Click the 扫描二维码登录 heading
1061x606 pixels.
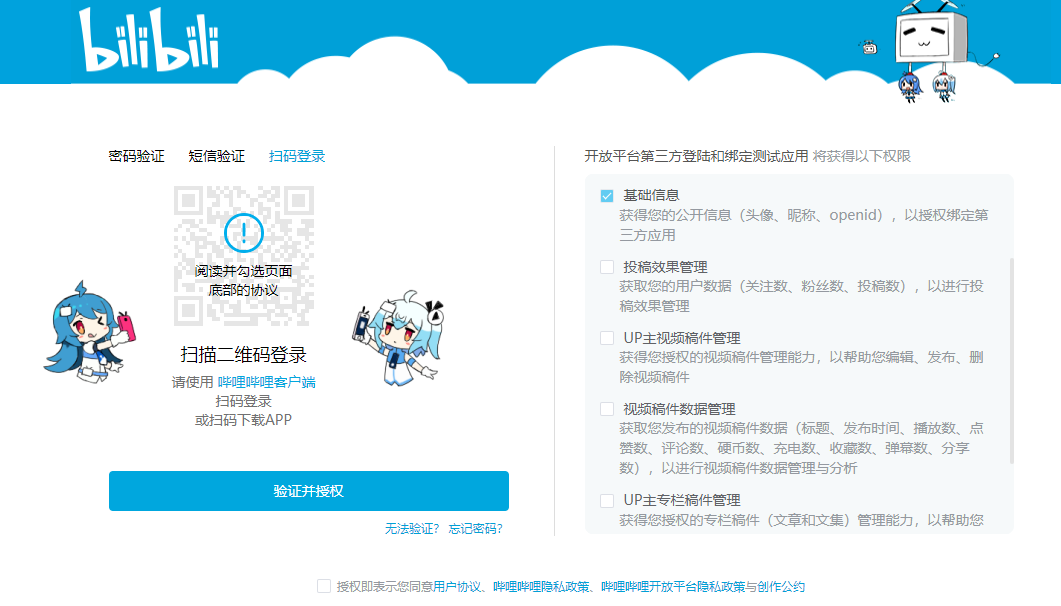(x=244, y=354)
